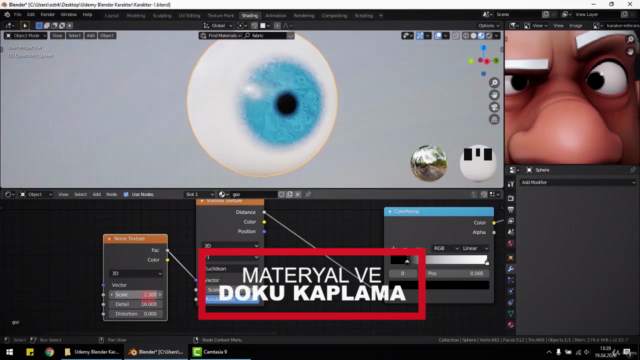The width and height of the screenshot is (640, 360).
Task: Pin the goz material in node editor
Action: [308, 194]
